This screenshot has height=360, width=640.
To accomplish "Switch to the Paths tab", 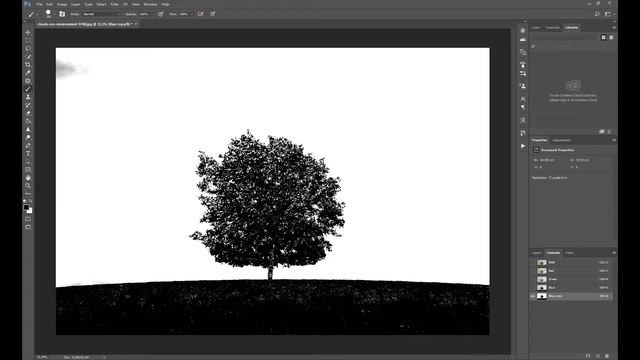I will click(569, 253).
